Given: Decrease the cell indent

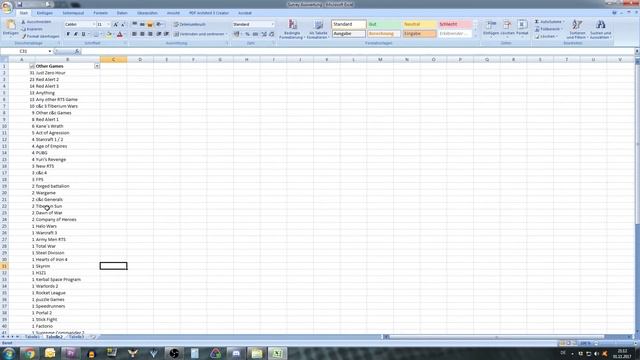Looking at the screenshot, I should pyautogui.click(x=159, y=34).
